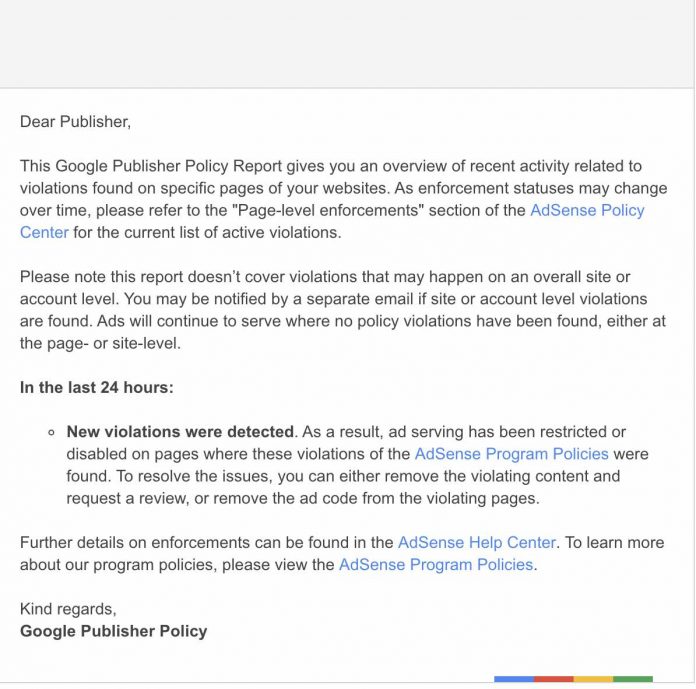The height and width of the screenshot is (689, 696).
Task: Click the gray header area above the email
Action: coord(347,43)
